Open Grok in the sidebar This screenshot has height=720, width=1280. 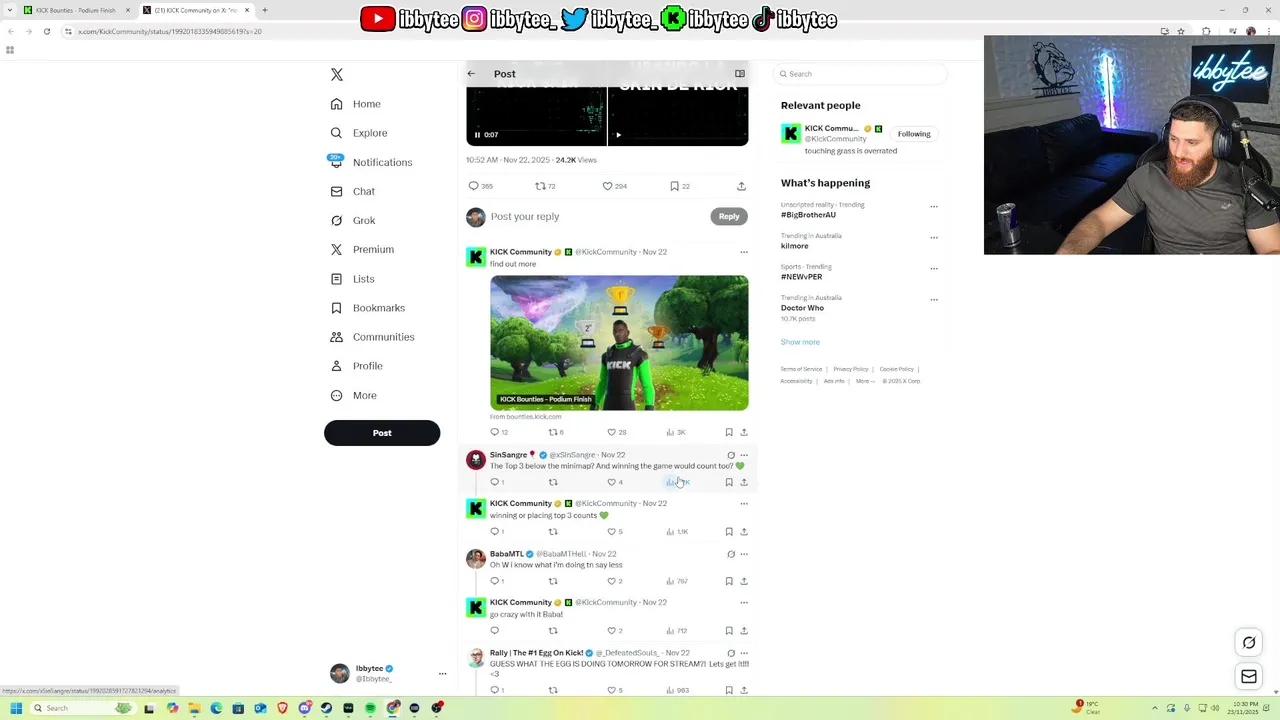[352, 220]
